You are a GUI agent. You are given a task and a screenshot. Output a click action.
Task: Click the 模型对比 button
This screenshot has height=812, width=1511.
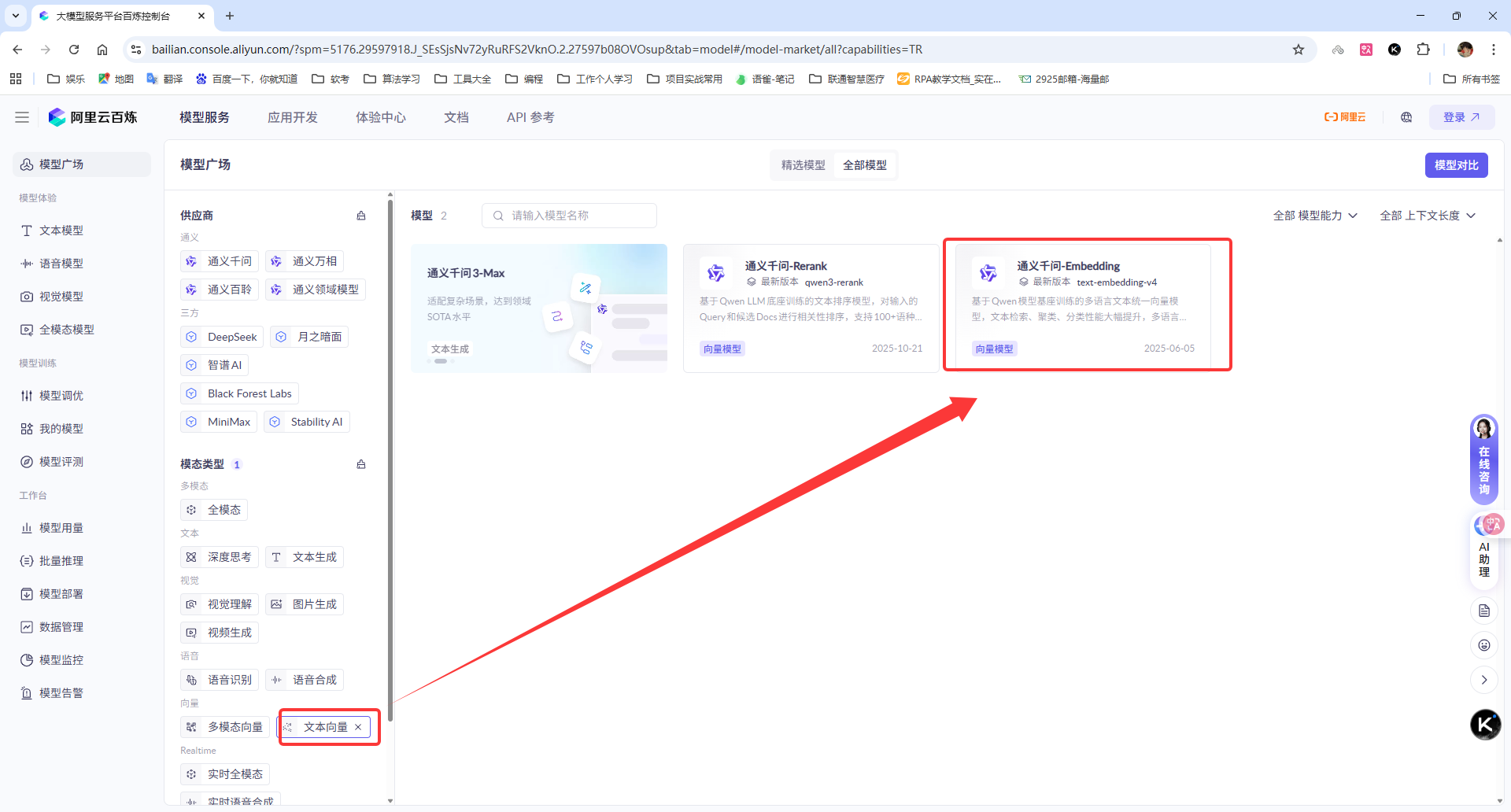[x=1456, y=165]
